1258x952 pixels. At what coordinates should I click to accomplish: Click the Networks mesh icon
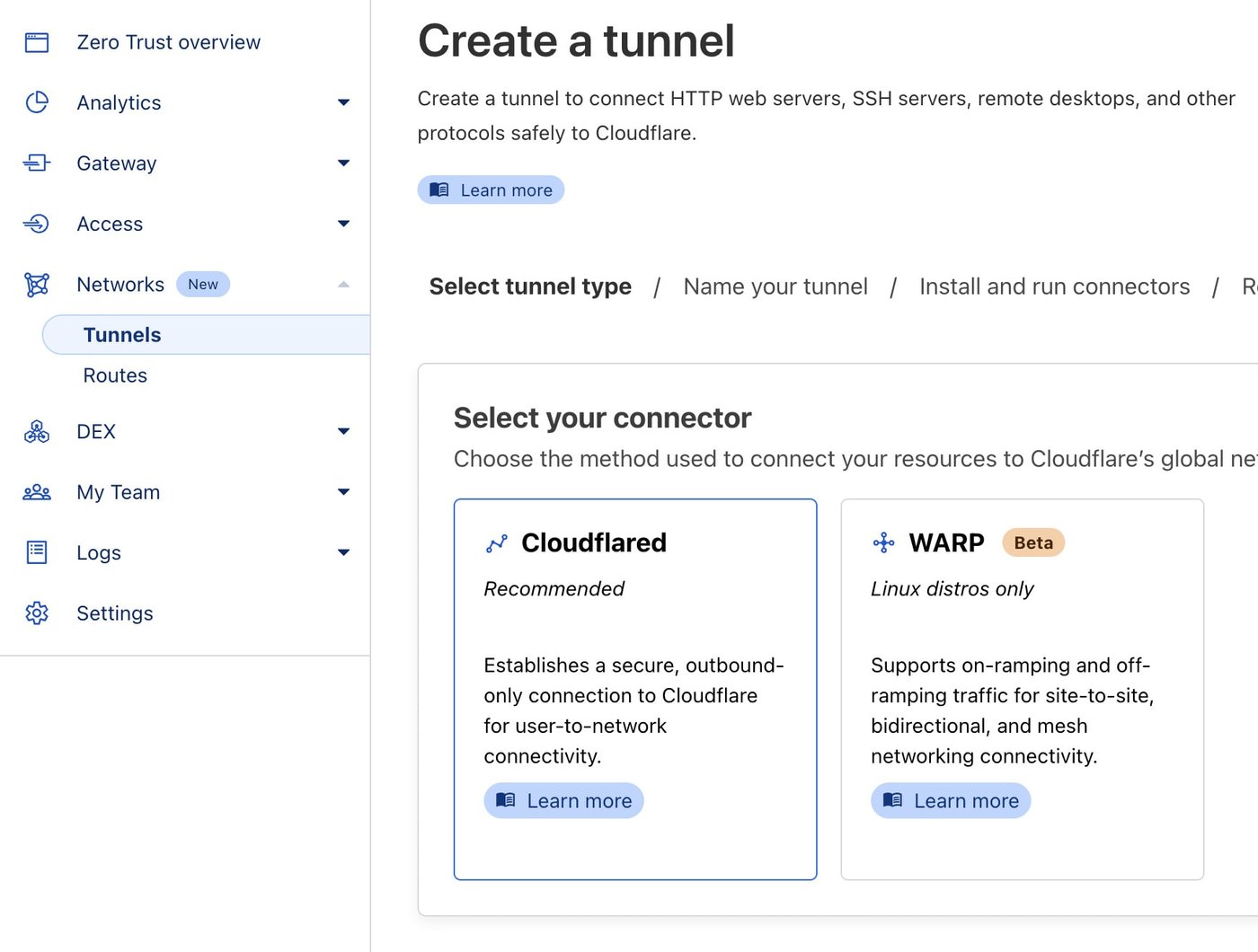pos(37,285)
